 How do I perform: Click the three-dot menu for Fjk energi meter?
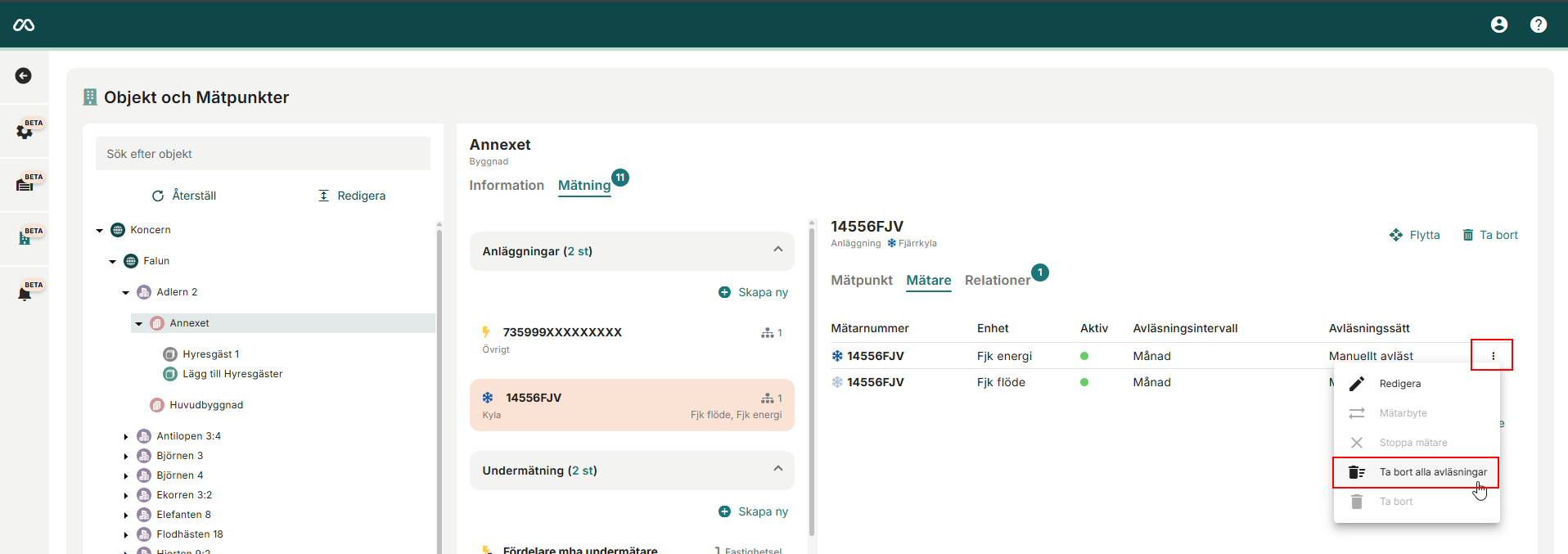coord(1492,356)
